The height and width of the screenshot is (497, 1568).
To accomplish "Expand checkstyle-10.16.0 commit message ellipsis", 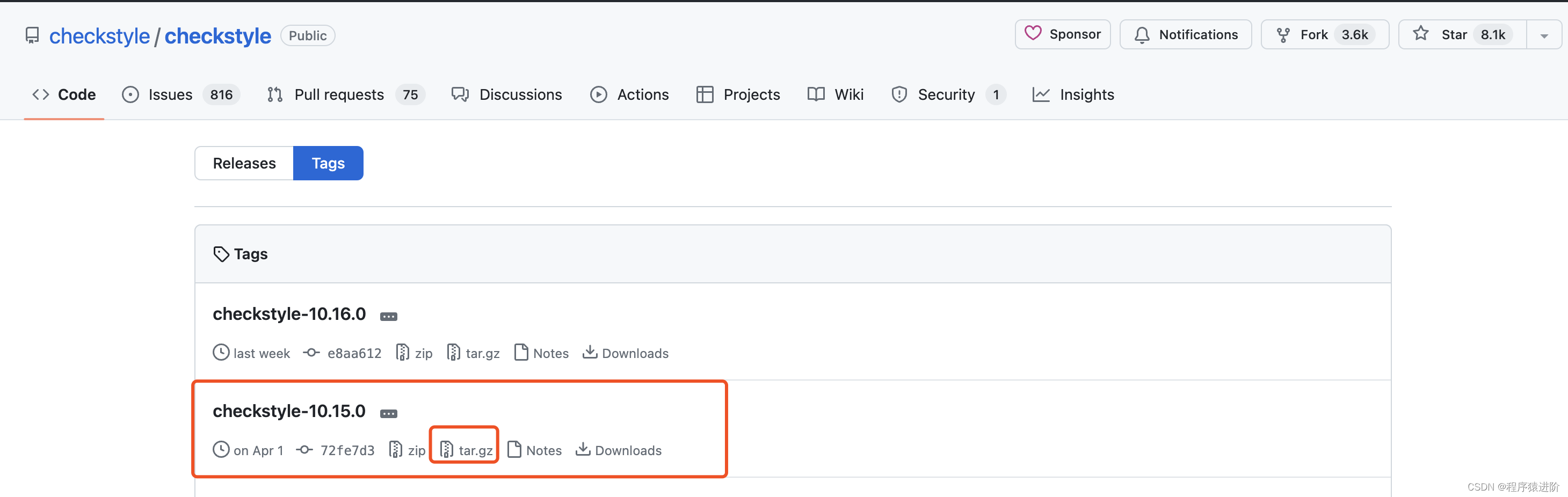I will click(x=389, y=316).
